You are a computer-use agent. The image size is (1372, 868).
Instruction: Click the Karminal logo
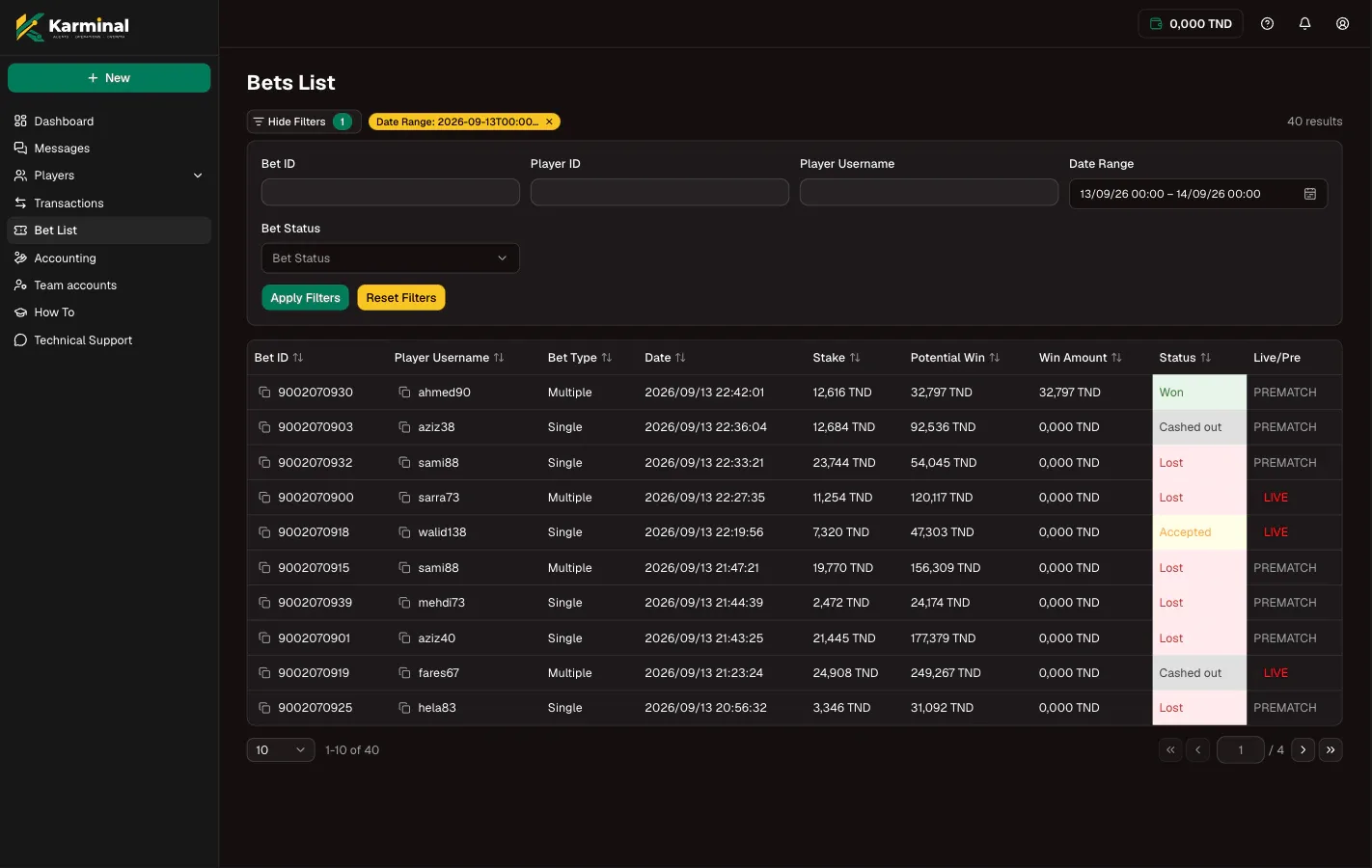[x=72, y=26]
